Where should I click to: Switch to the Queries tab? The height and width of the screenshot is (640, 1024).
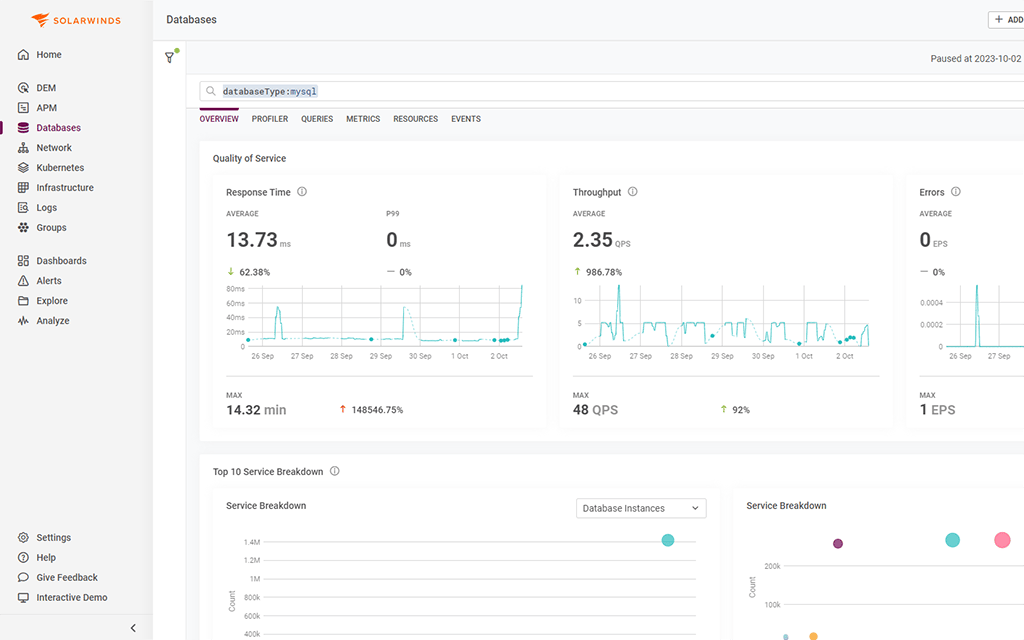316,119
